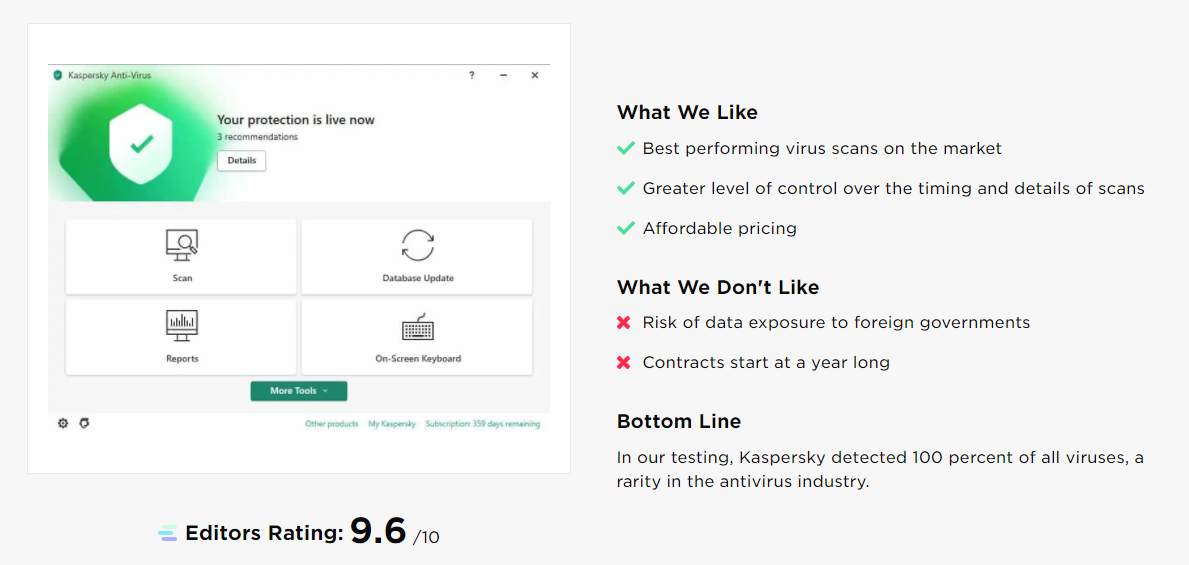
Task: Open the help question mark icon
Action: (x=472, y=75)
